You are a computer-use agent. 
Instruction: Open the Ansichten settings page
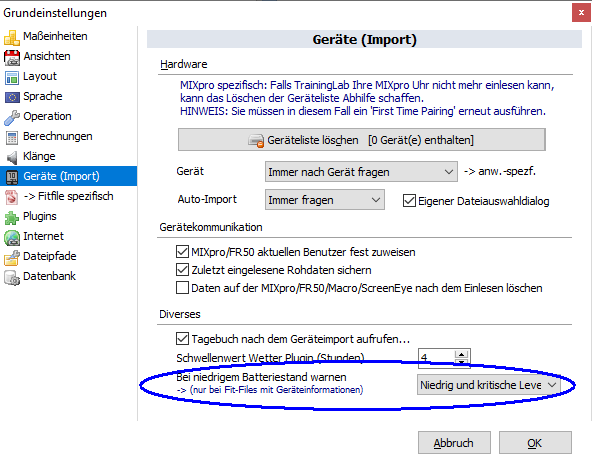tap(47, 56)
